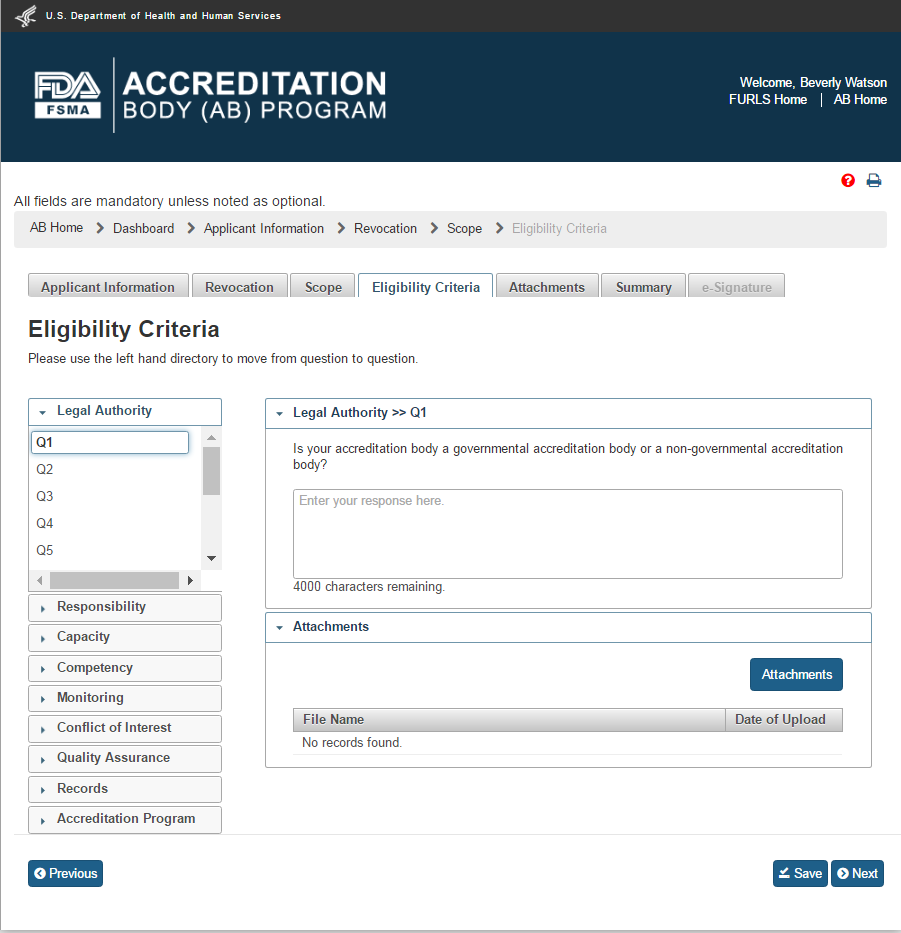
Task: Follow the FURLS Home link
Action: 768,100
